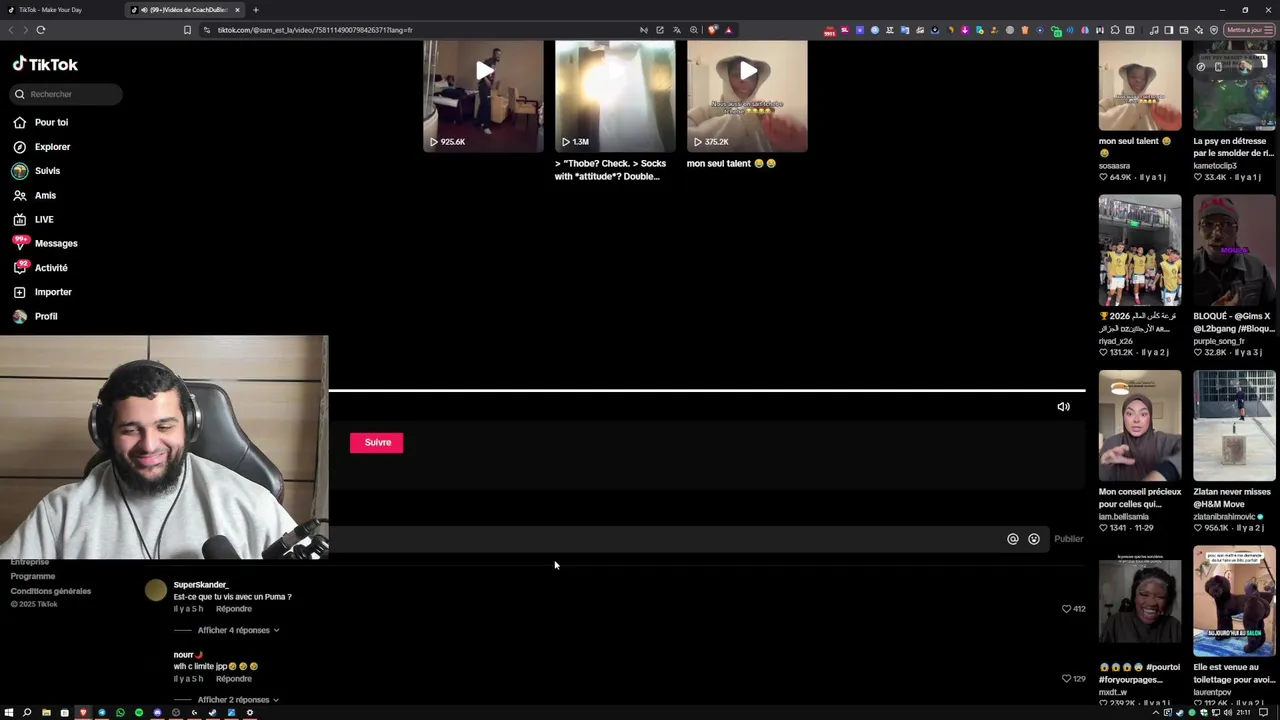Screen dimensions: 1280x720
Task: Expand Afficher 2 réponses
Action: [238, 700]
